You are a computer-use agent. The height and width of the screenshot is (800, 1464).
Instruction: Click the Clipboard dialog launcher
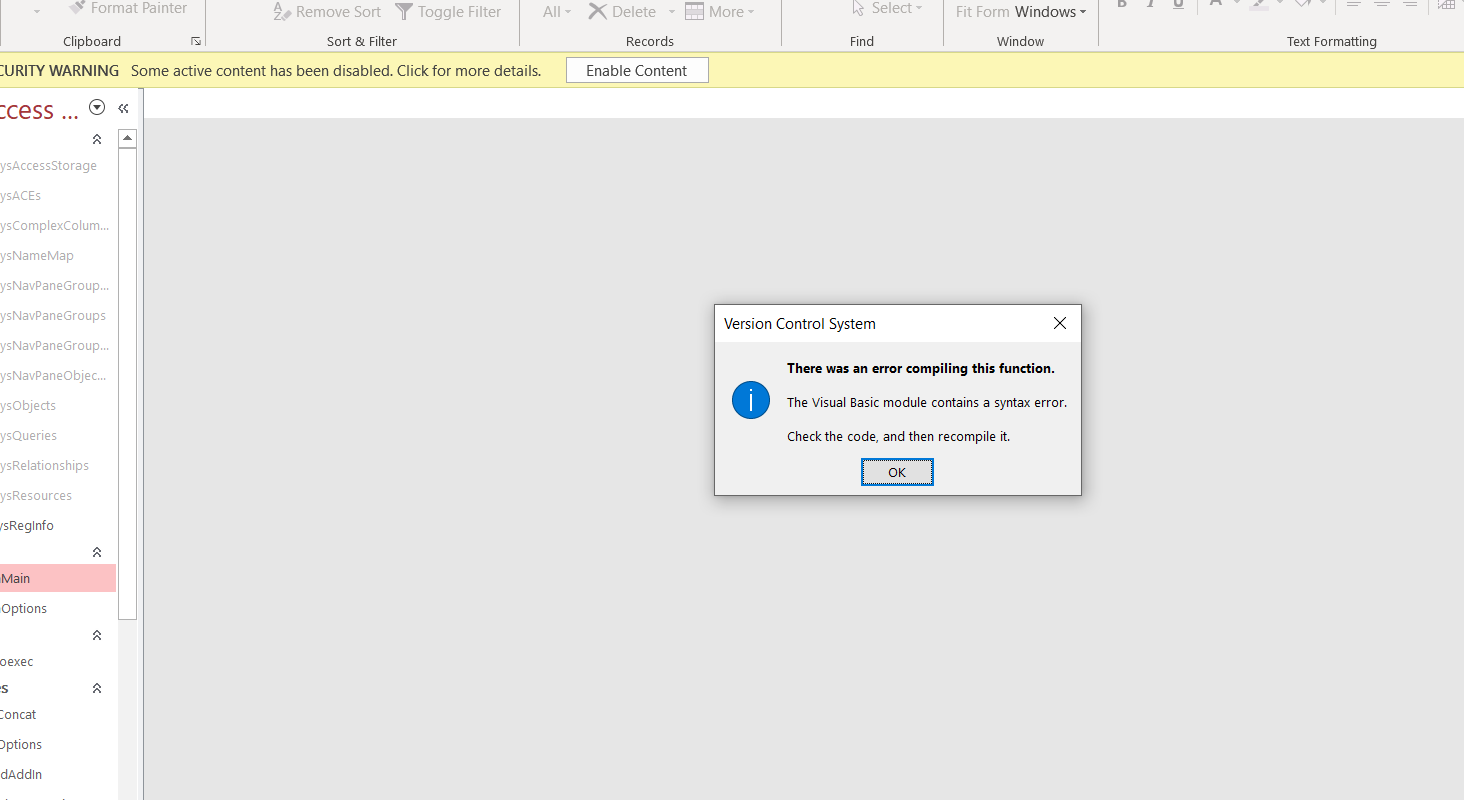coord(196,39)
